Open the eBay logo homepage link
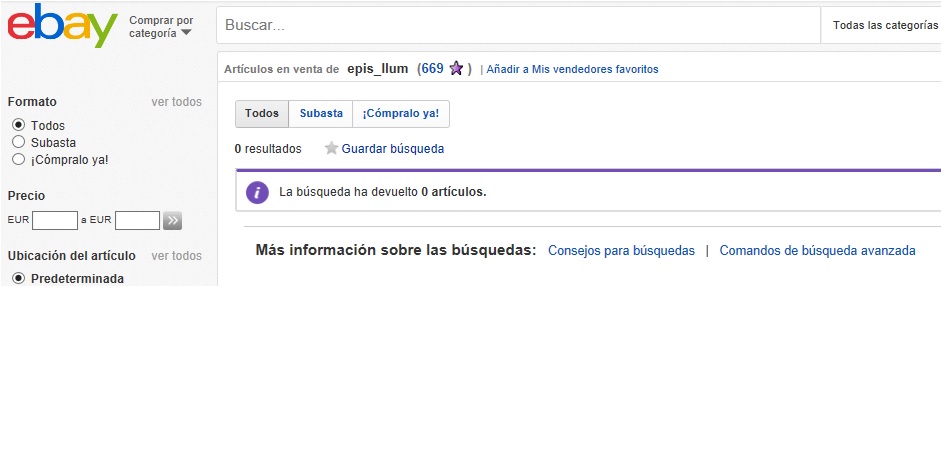This screenshot has height=472, width=942. pos(62,25)
